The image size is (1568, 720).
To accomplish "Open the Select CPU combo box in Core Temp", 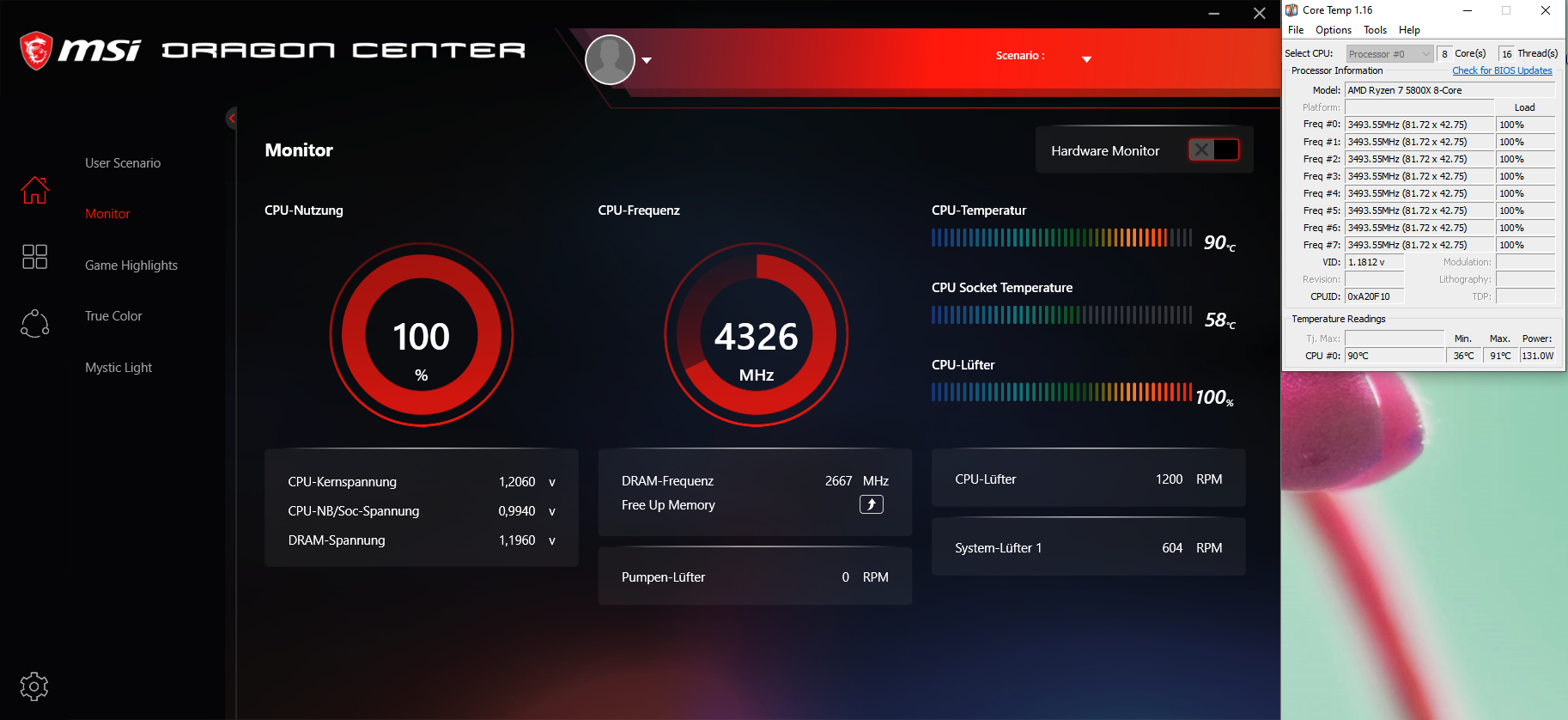I will [1389, 53].
